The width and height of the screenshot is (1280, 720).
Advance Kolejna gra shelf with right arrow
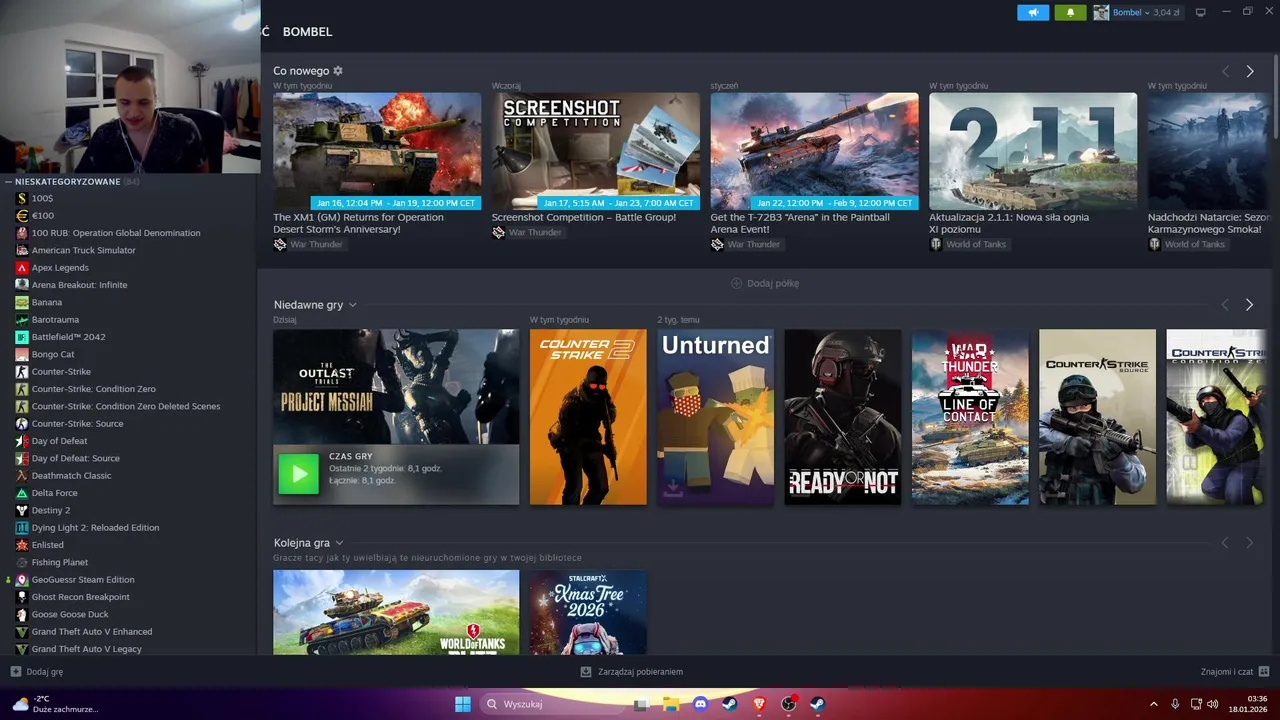(x=1249, y=543)
